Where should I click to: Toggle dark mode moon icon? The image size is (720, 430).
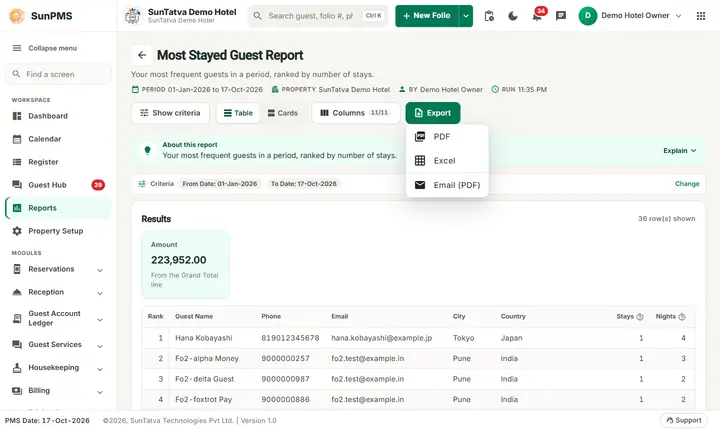513,16
